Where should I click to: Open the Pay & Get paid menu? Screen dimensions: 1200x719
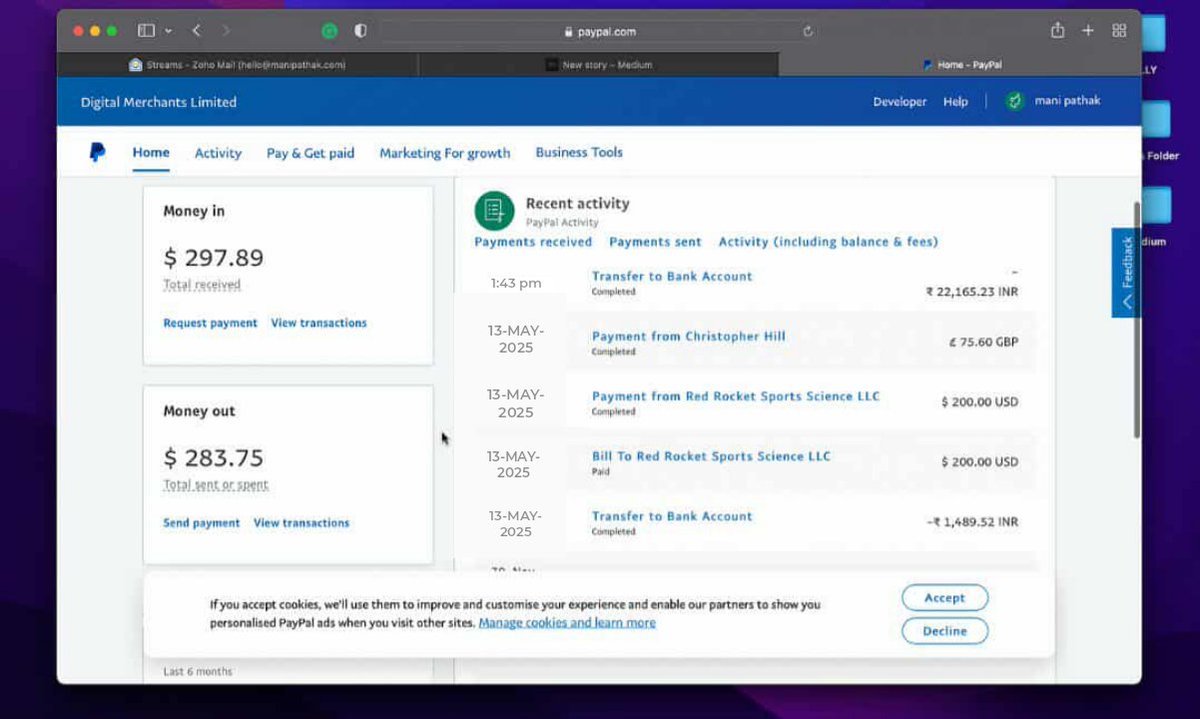(310, 153)
